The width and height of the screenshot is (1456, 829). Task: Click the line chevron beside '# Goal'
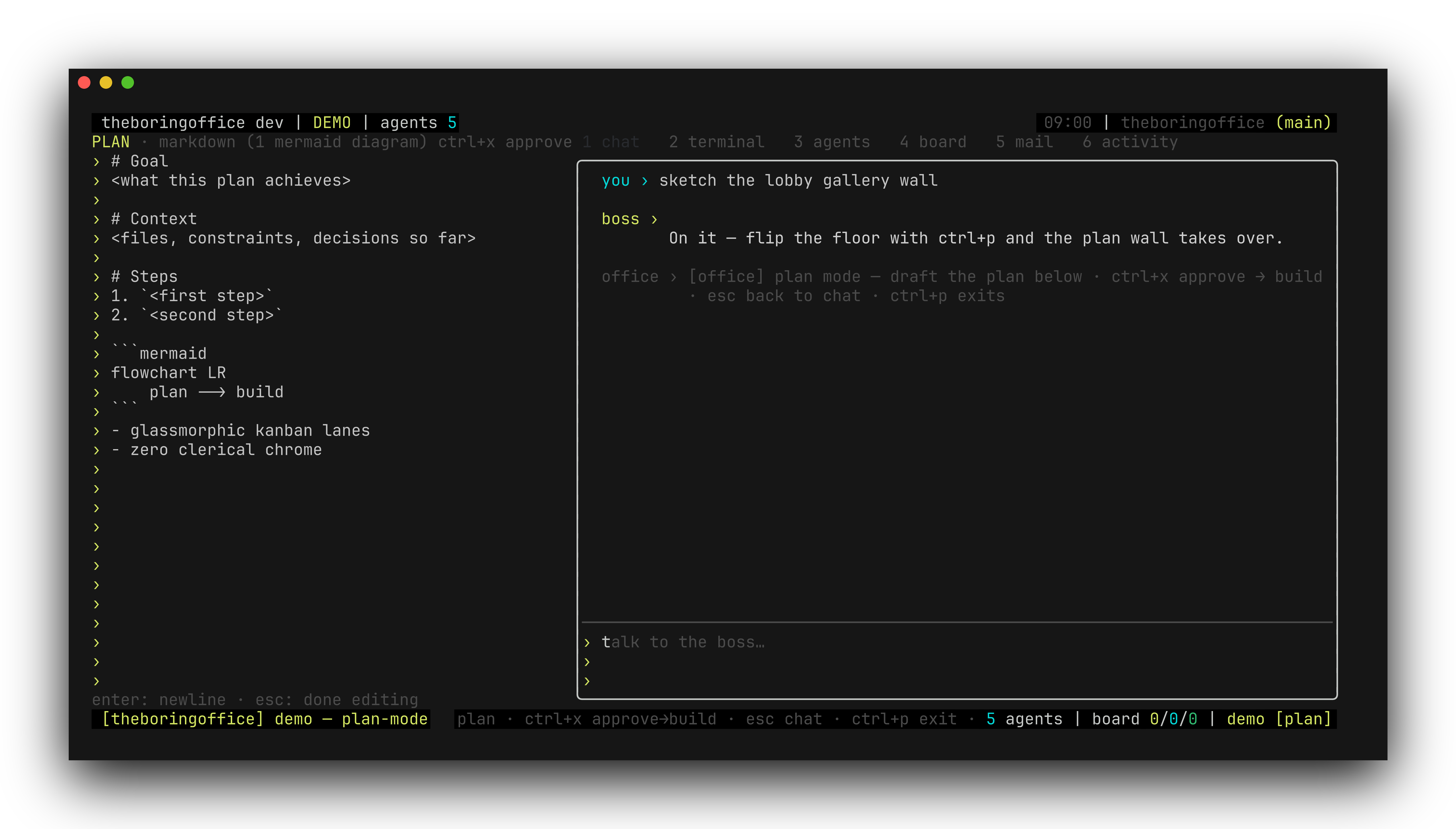(96, 162)
